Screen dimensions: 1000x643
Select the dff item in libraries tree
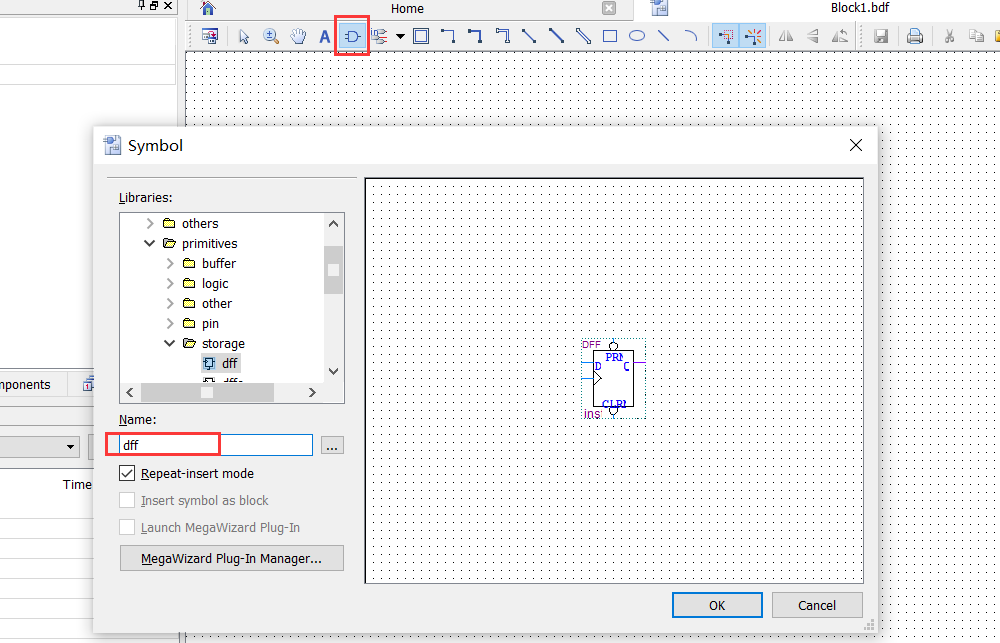[221, 364]
